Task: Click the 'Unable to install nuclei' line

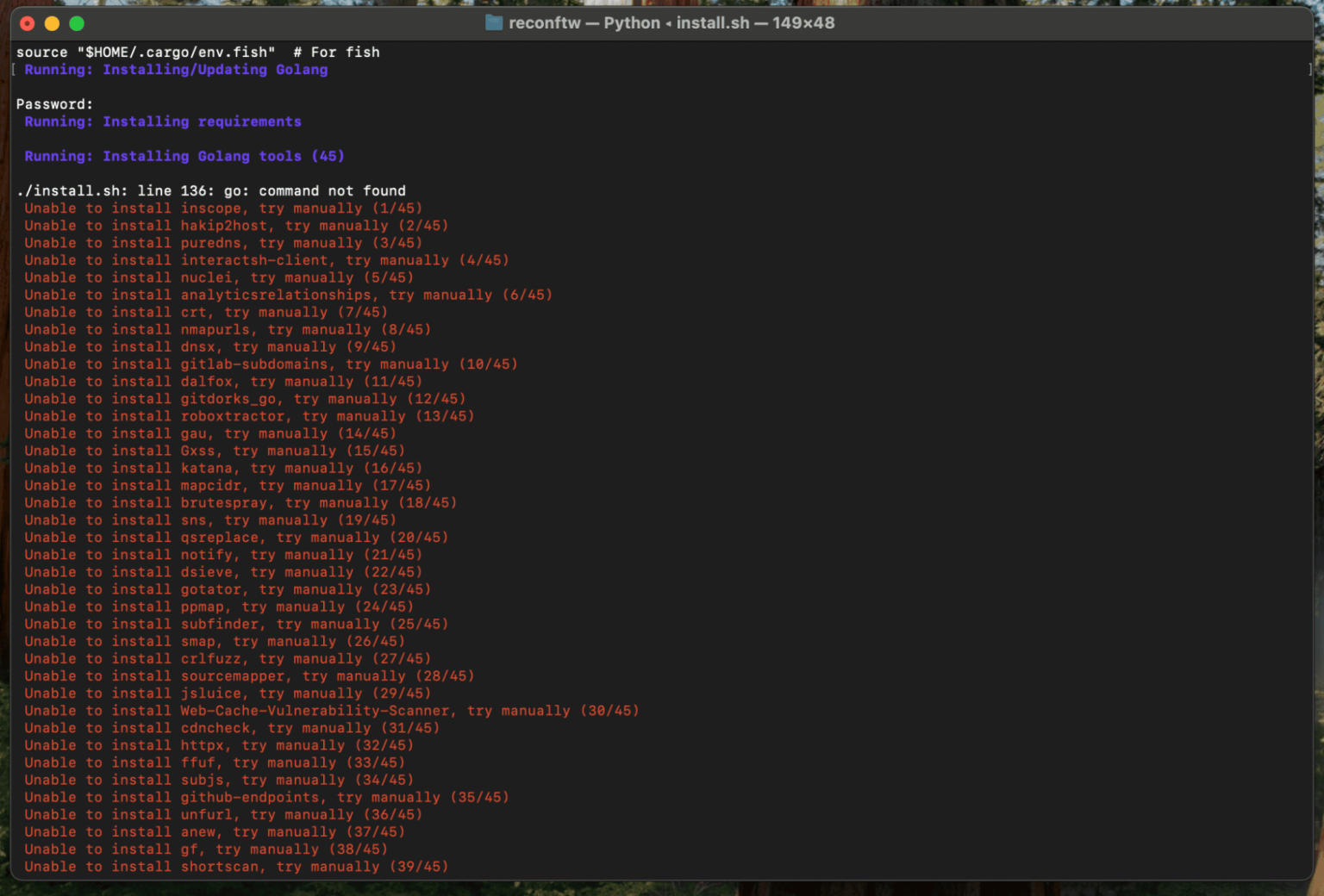Action: point(219,277)
